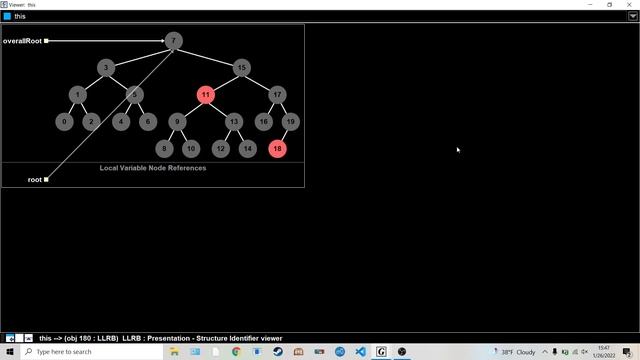This screenshot has width=640, height=360.
Task: Click the 'Structure Identifier viewer' status text
Action: (x=239, y=338)
